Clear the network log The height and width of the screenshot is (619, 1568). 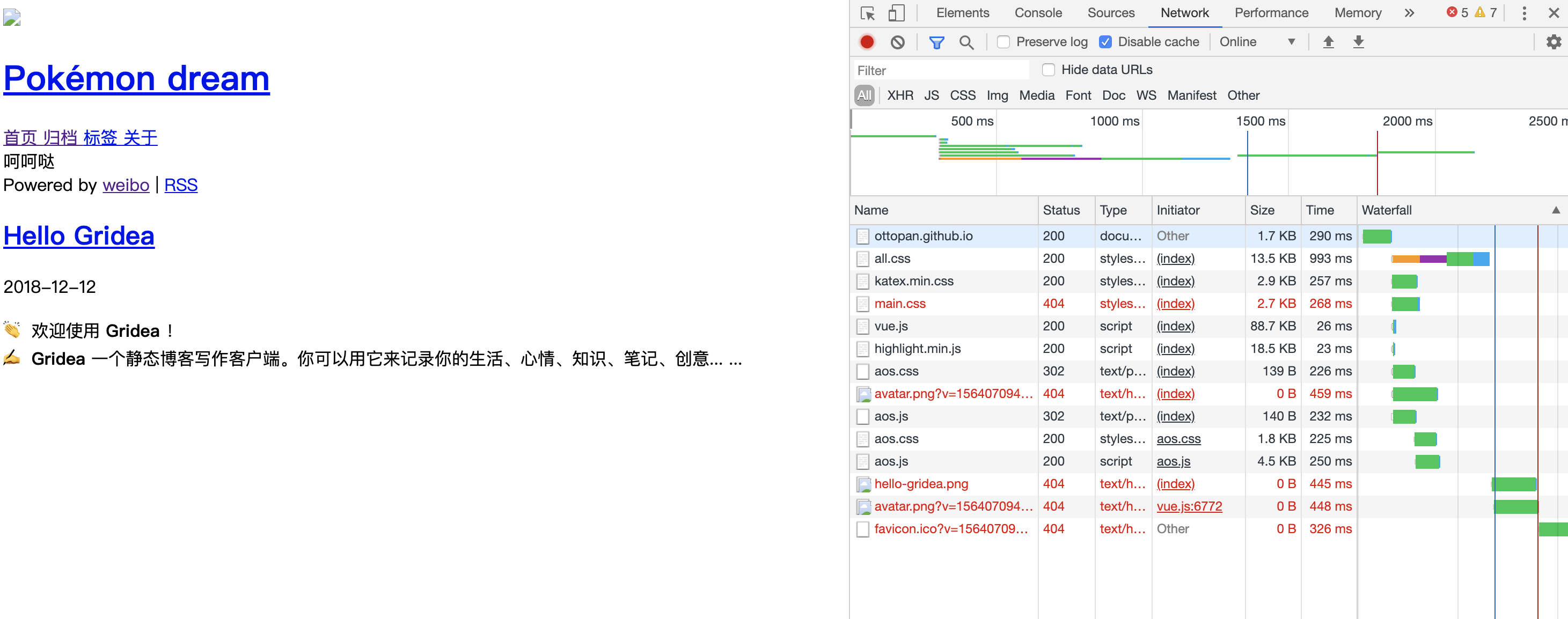coord(897,42)
